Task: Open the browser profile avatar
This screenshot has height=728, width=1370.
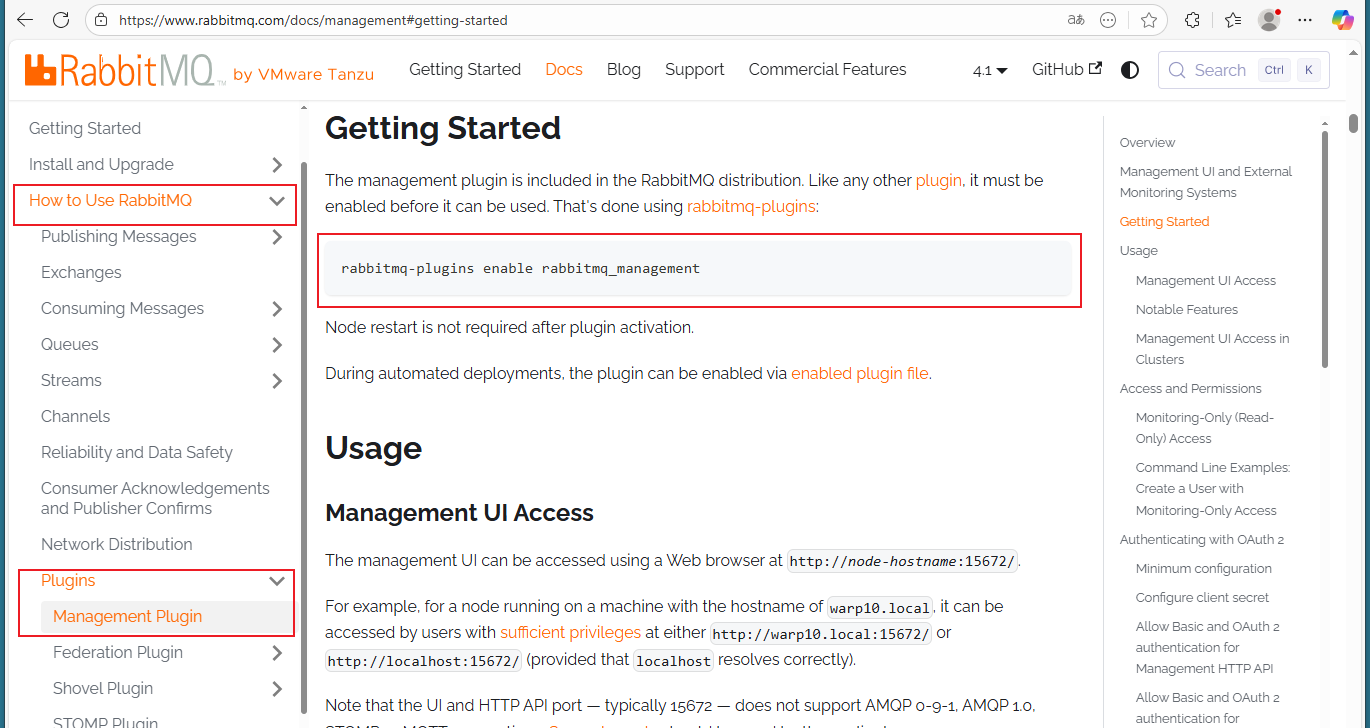Action: click(x=1269, y=20)
